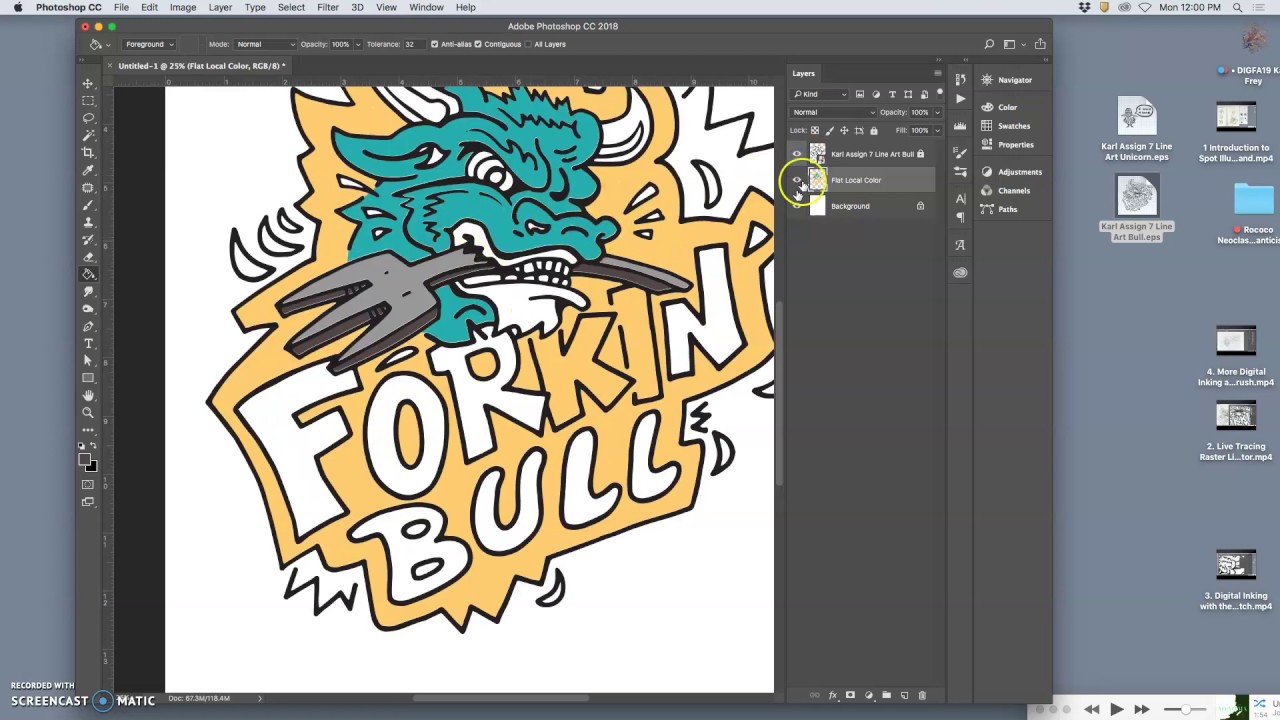The width and height of the screenshot is (1280, 720).
Task: Select the Path Selection tool
Action: tap(88, 360)
